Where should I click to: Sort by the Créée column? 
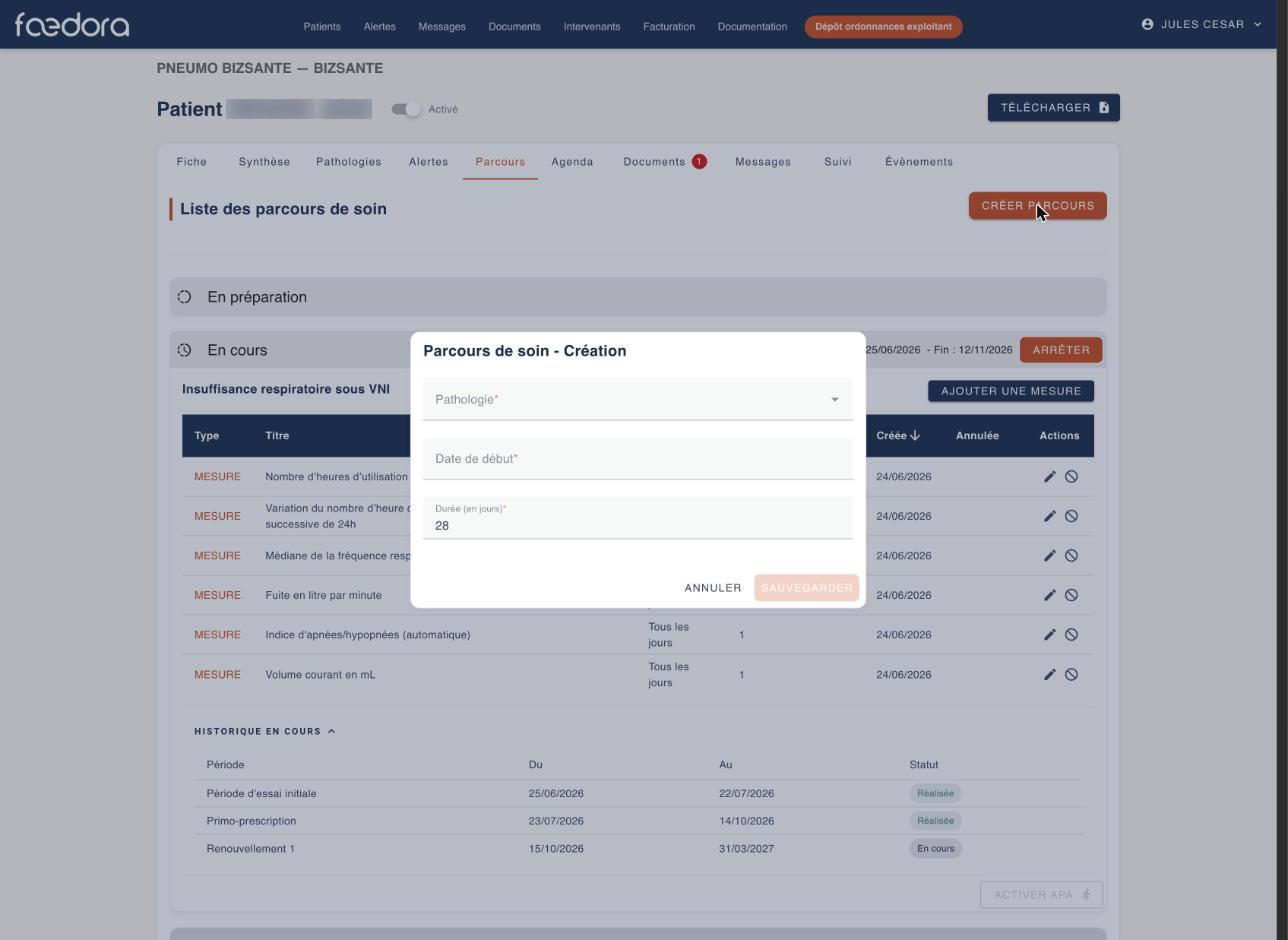click(x=898, y=435)
